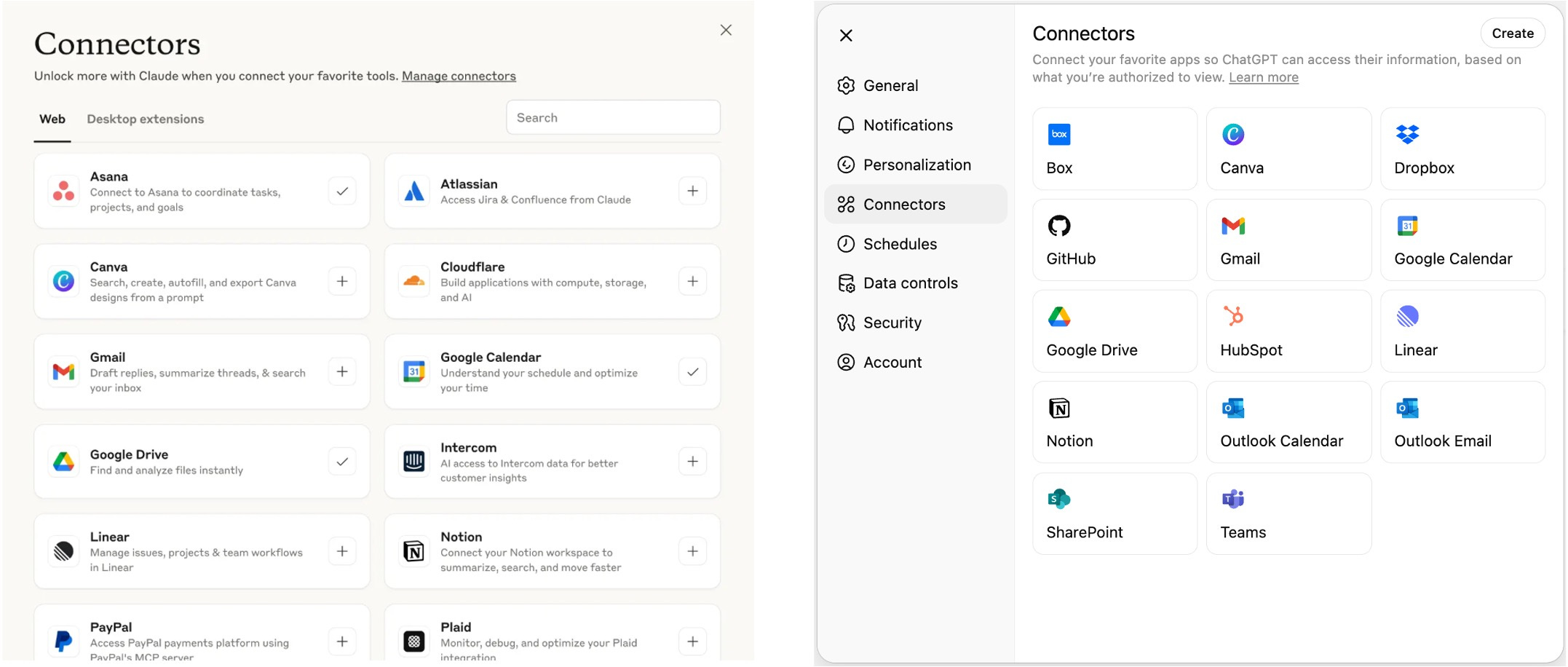Click the Atlassian logo icon
1568x667 pixels.
pyautogui.click(x=414, y=191)
